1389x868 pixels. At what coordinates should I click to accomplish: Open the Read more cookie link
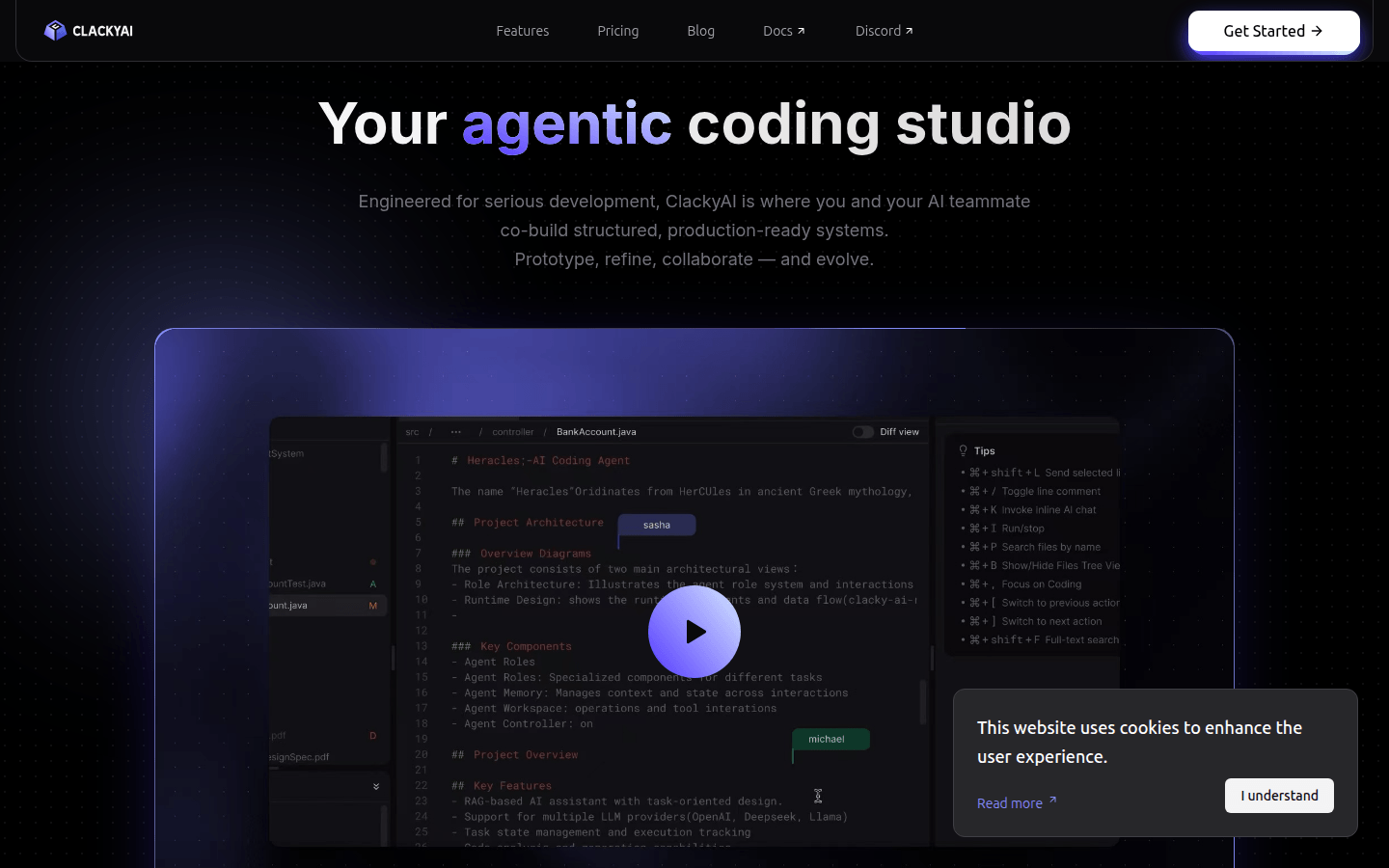[1017, 802]
